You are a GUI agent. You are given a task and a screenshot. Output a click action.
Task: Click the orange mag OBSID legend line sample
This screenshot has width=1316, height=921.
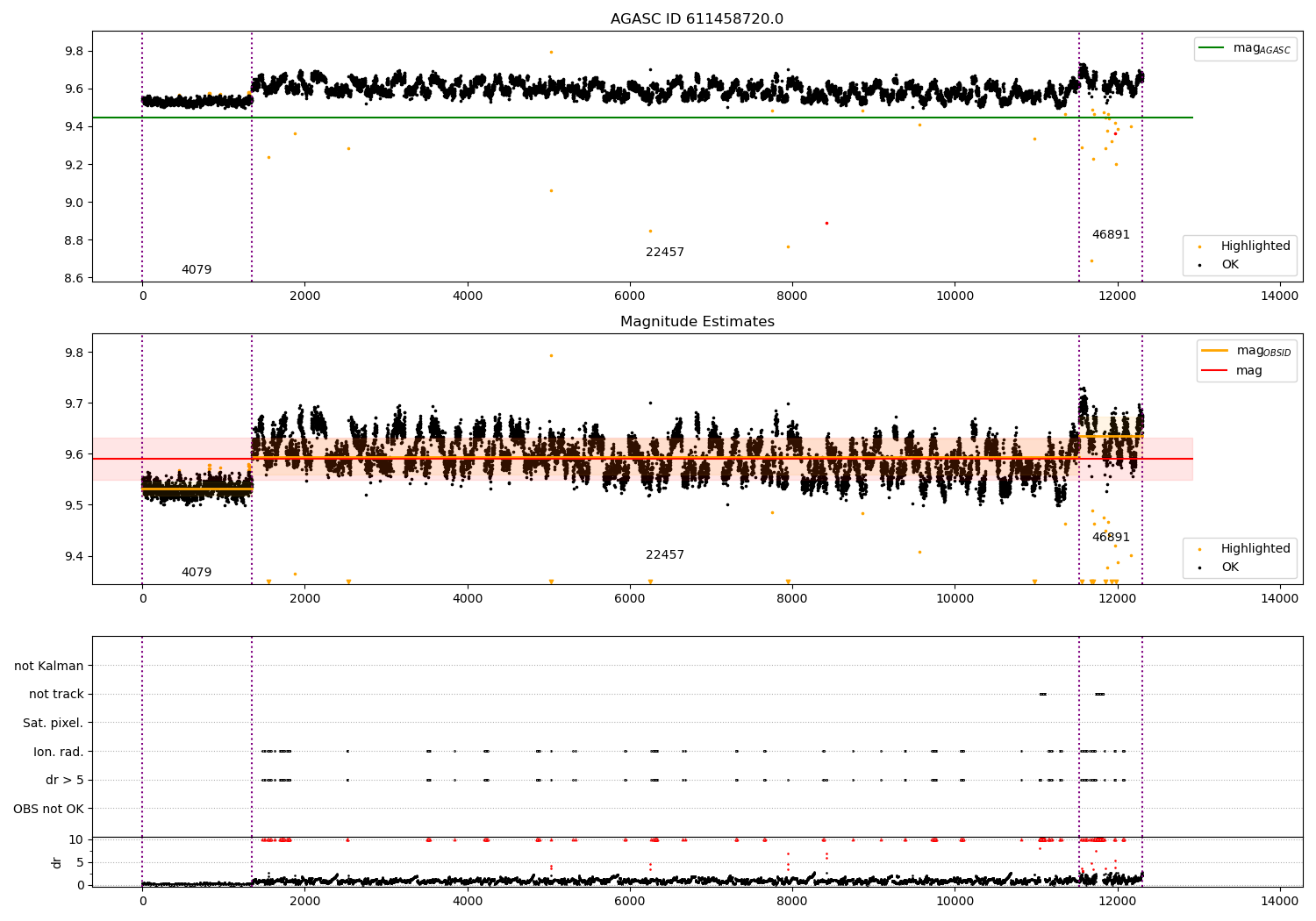tap(1215, 351)
